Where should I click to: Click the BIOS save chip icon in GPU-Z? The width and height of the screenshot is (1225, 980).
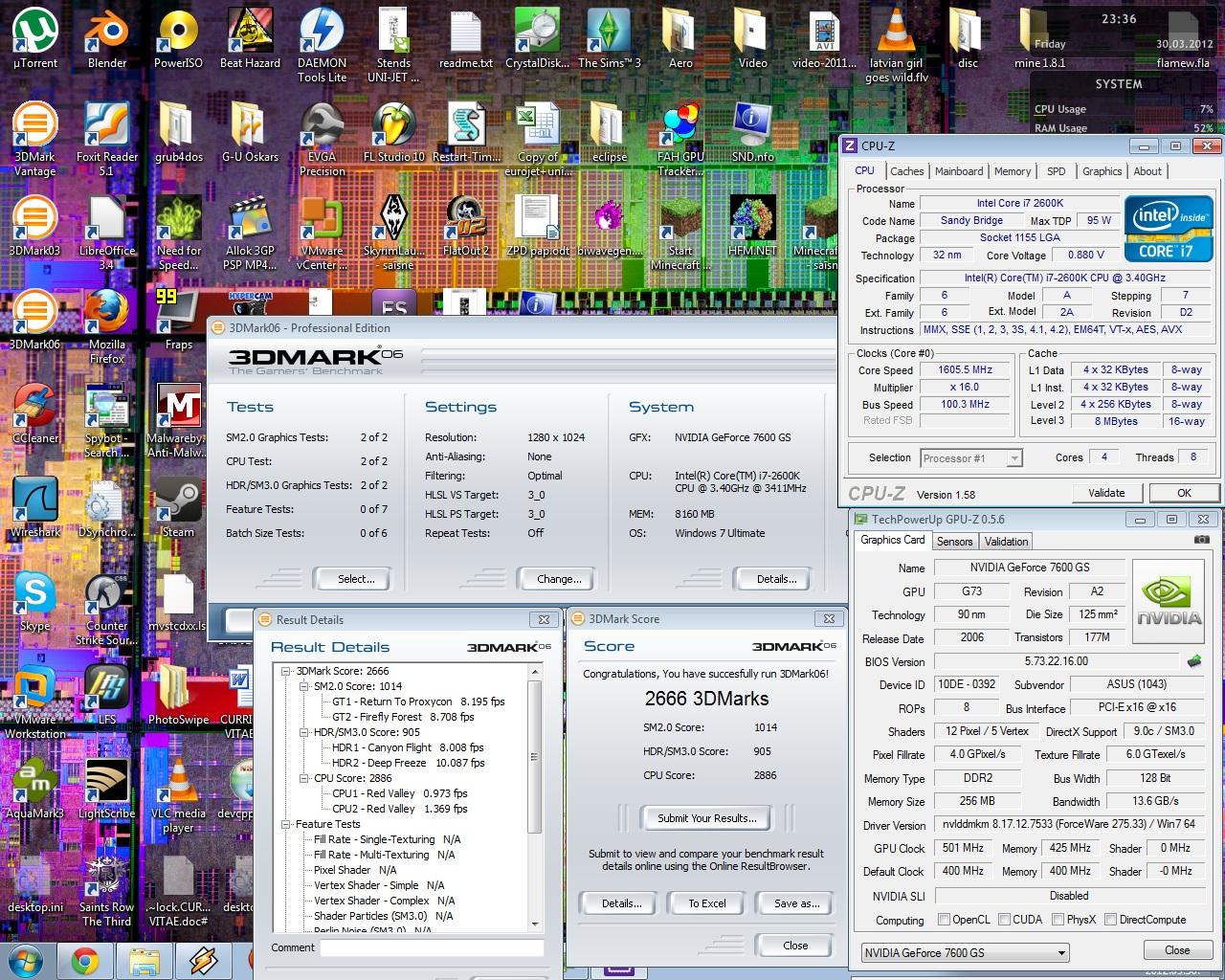coord(1193,660)
